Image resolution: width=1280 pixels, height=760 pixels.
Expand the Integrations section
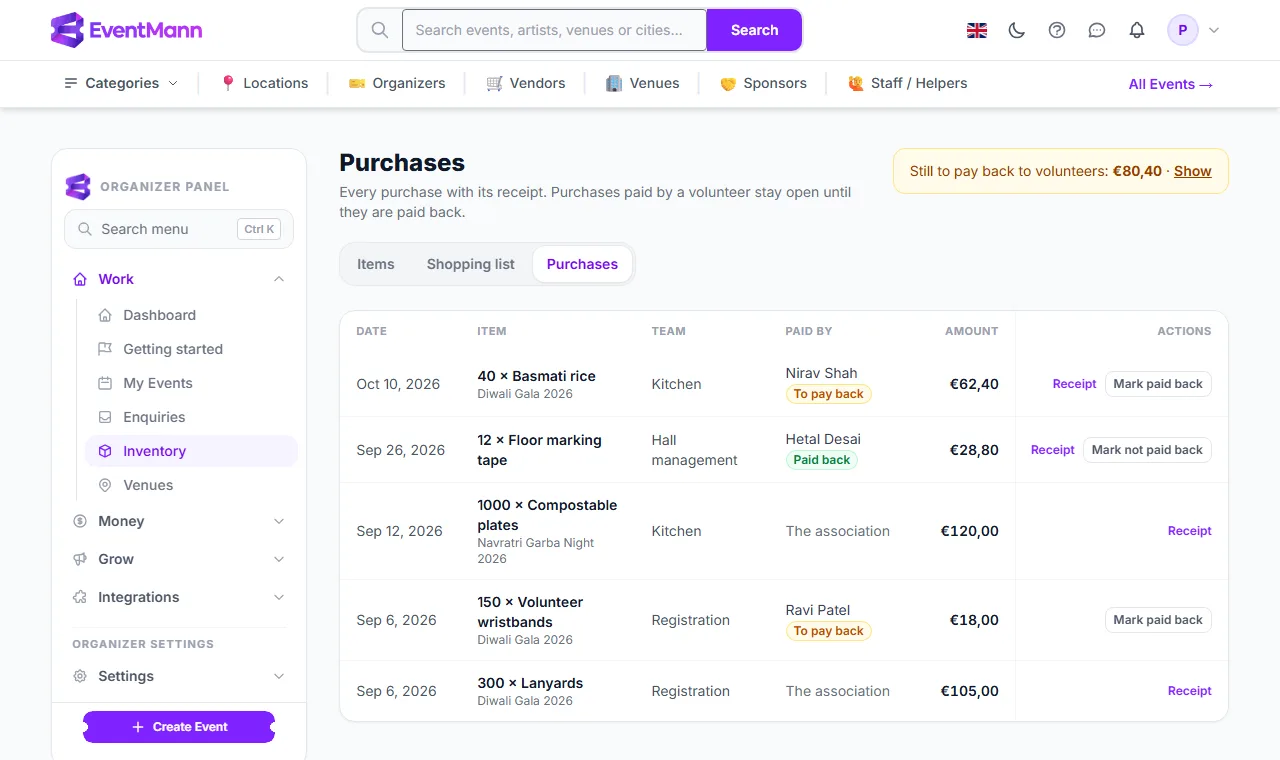[x=179, y=597]
